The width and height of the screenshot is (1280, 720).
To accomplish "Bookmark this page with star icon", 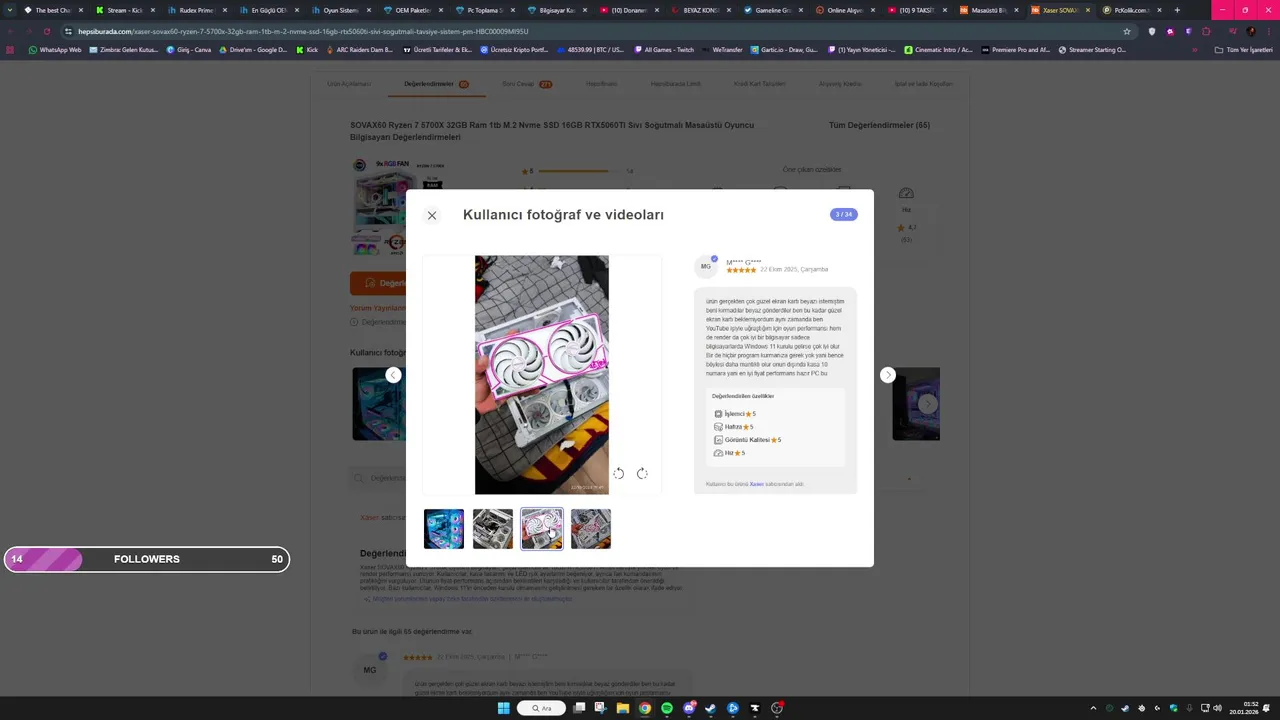I will pos(1127,31).
